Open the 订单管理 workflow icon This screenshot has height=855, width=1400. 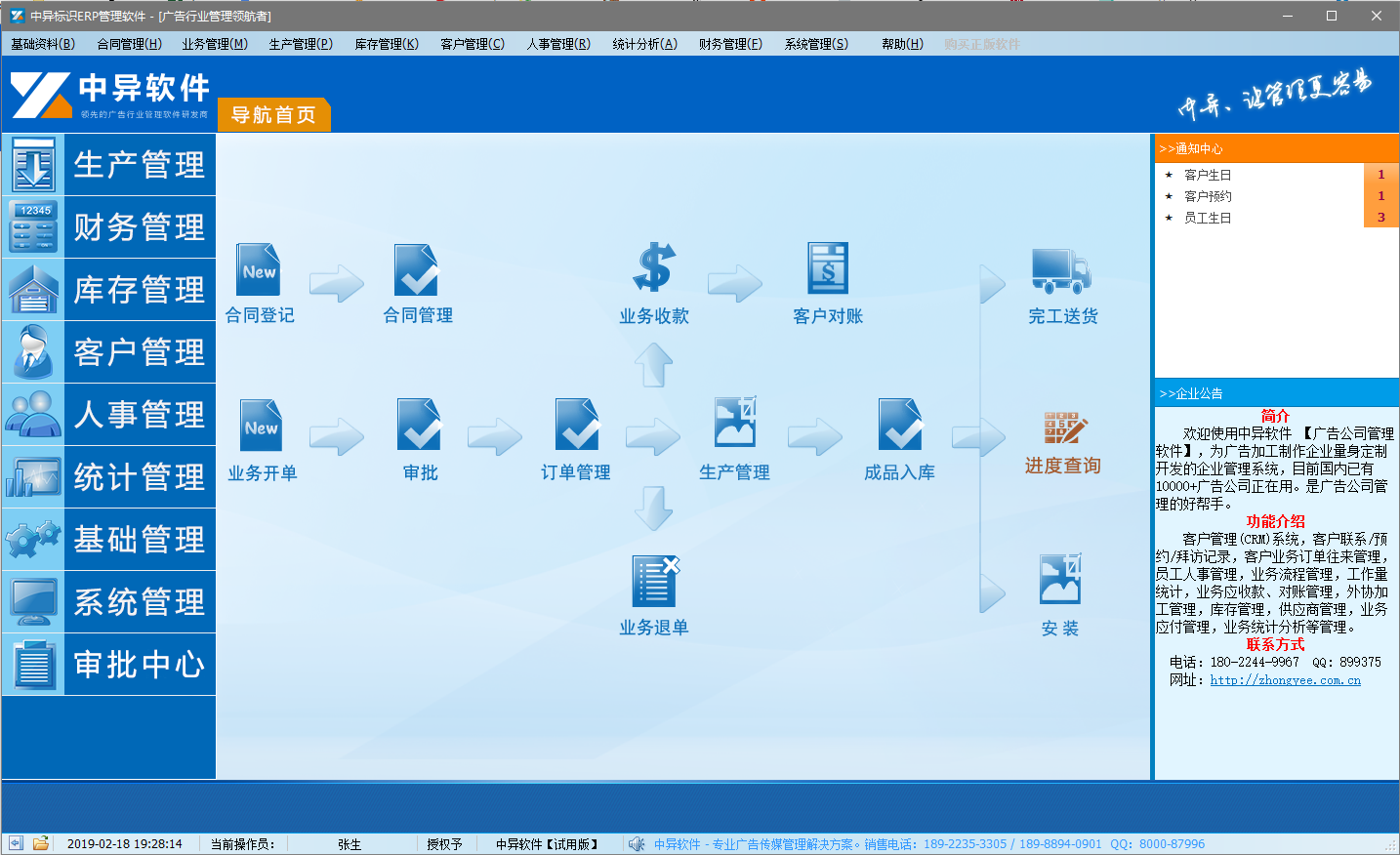(576, 426)
